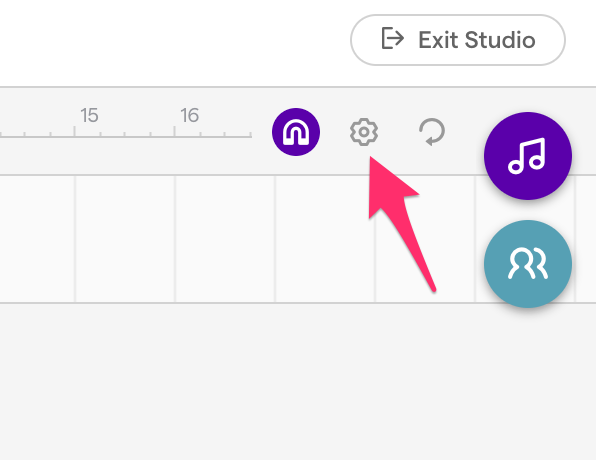Click the track lane cell below the gear icon
This screenshot has height=460, width=596.
click(325, 239)
